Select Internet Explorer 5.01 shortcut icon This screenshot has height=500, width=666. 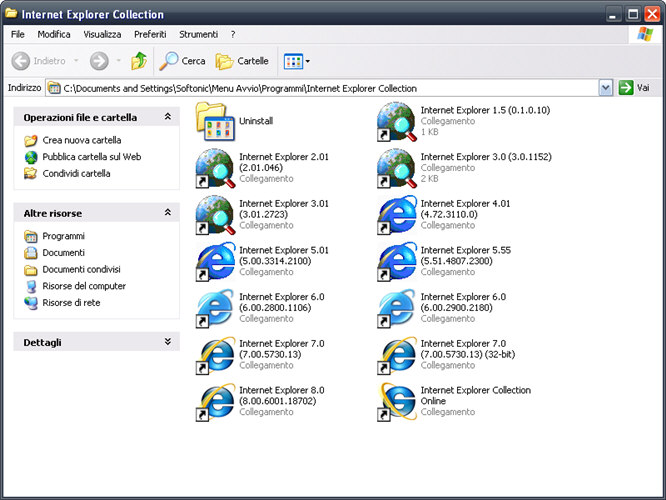pyautogui.click(x=215, y=262)
